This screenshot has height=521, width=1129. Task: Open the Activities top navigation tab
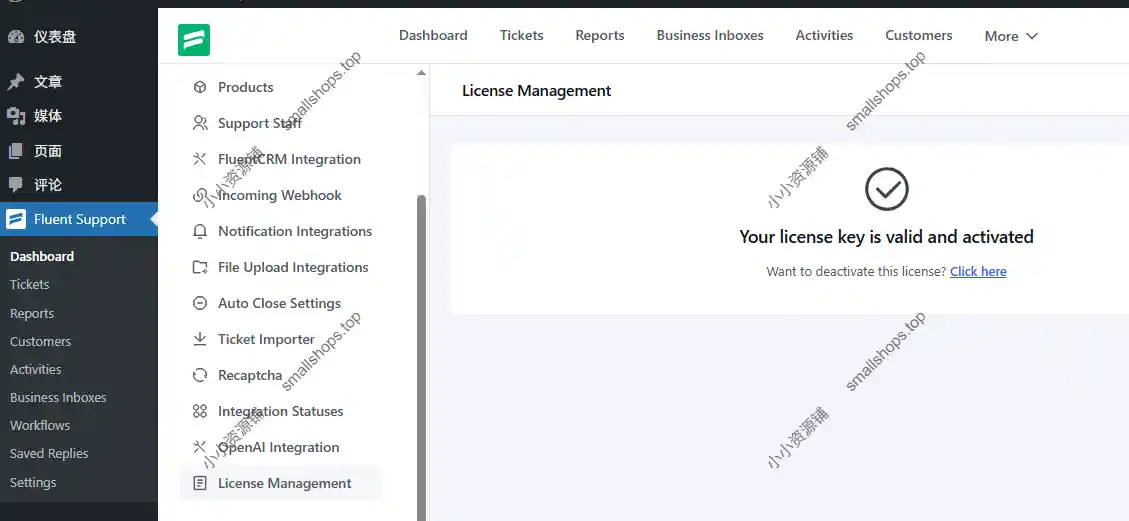click(x=824, y=35)
